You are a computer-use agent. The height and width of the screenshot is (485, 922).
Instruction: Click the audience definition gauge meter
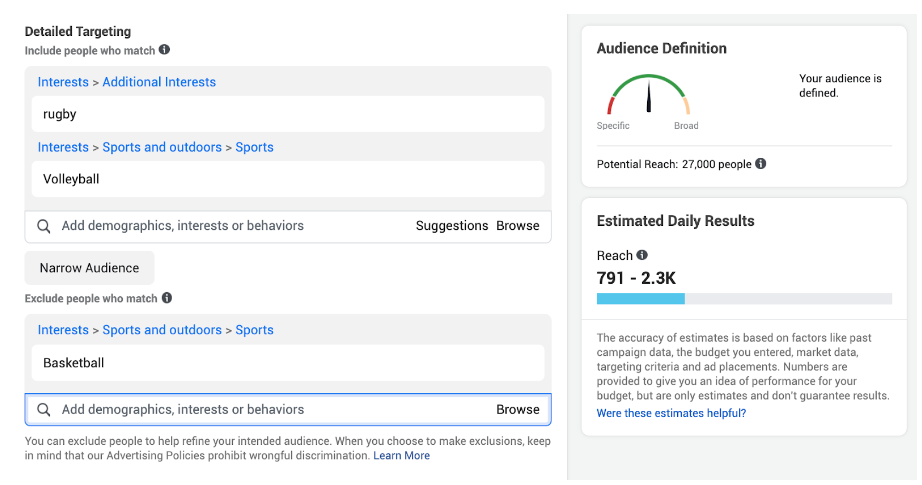[x=649, y=95]
